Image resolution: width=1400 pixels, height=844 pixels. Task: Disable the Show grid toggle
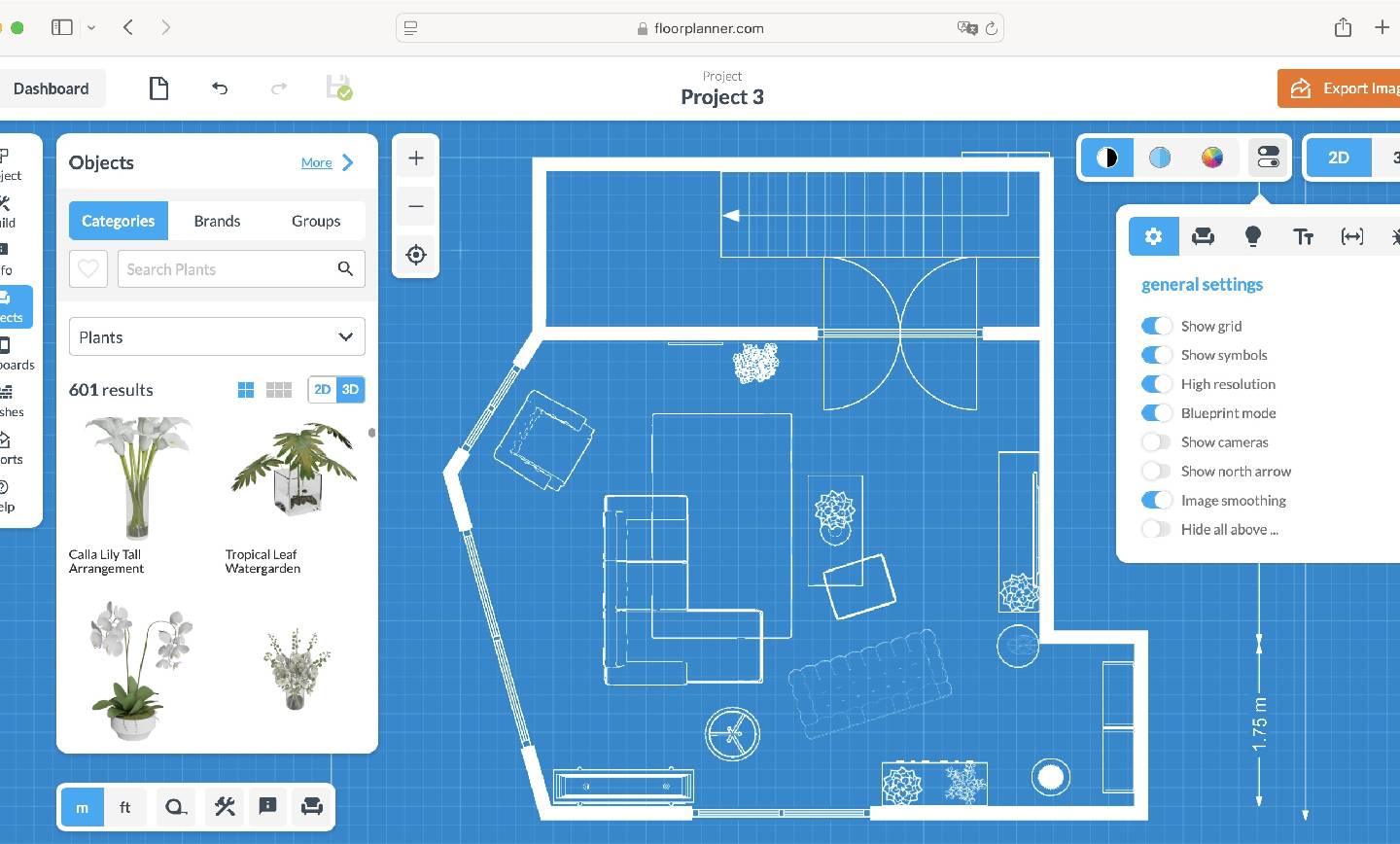click(x=1156, y=326)
